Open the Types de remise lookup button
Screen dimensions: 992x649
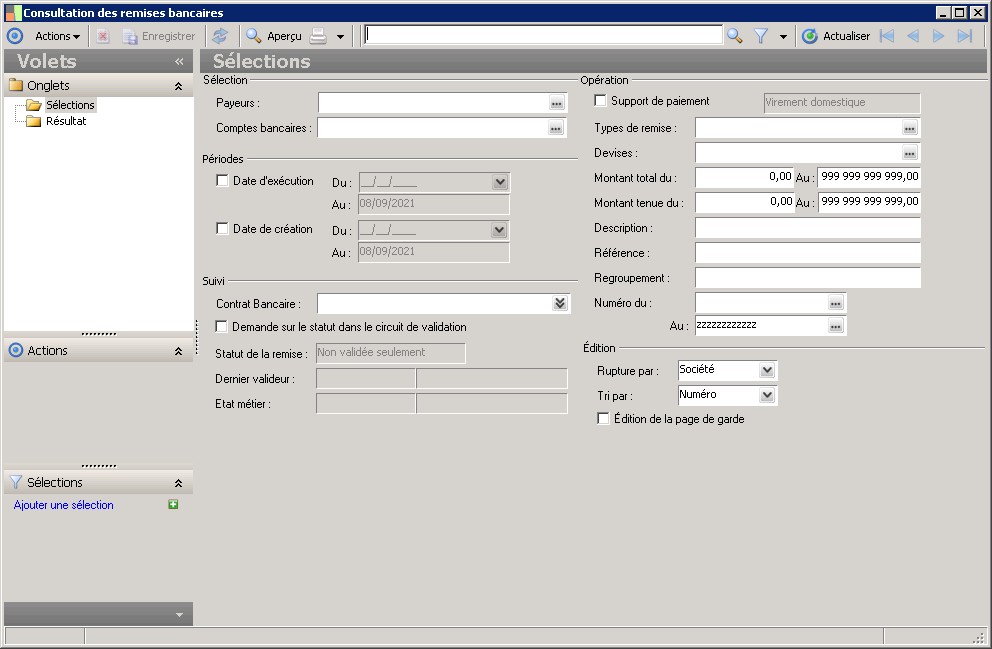pyautogui.click(x=910, y=128)
